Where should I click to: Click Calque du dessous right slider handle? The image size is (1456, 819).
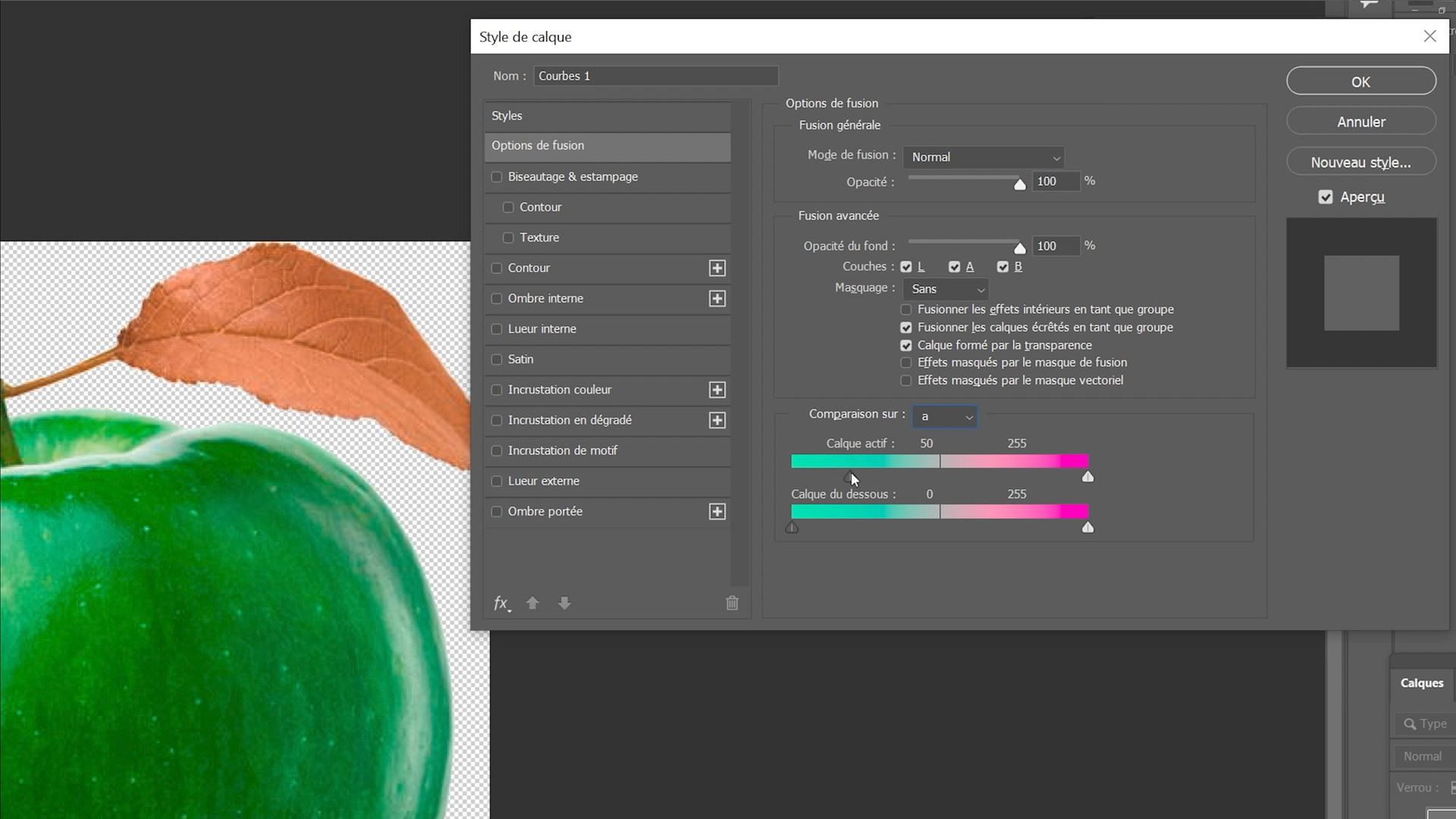tap(1088, 527)
